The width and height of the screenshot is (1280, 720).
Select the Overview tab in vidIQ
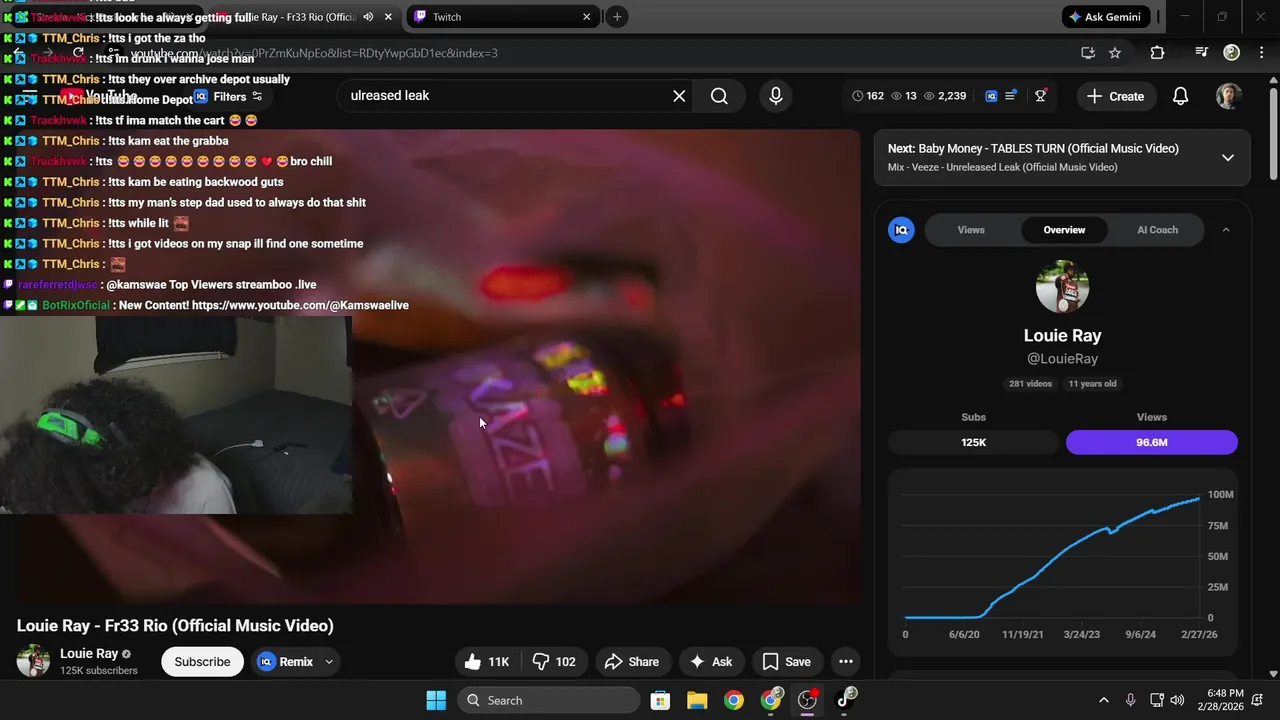click(1064, 230)
